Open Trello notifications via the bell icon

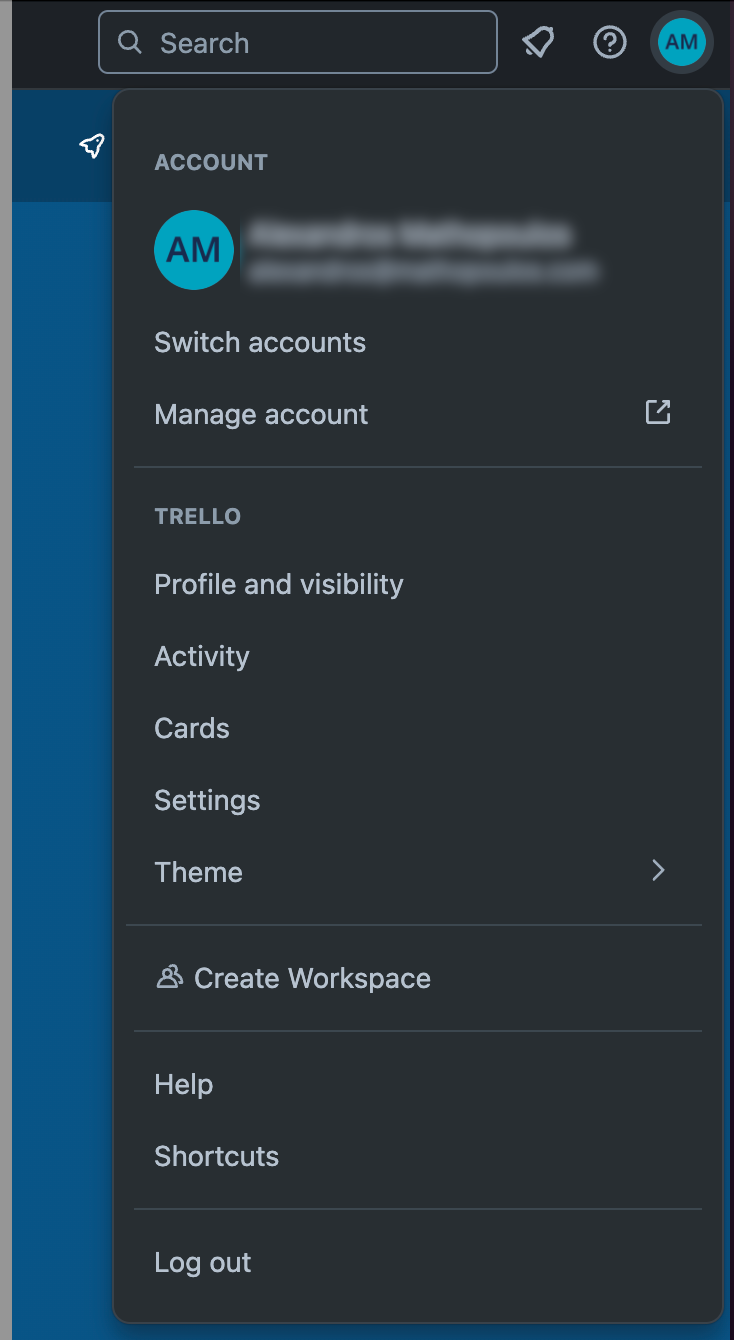(539, 42)
